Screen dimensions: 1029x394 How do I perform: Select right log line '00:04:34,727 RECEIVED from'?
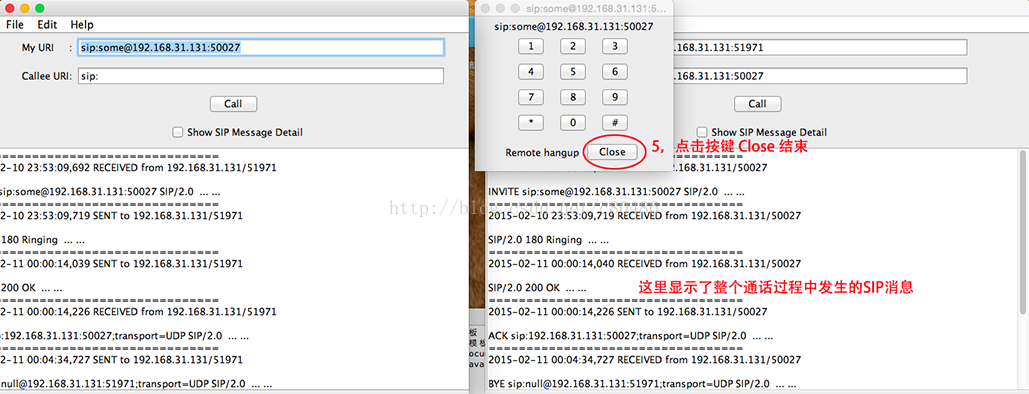point(644,359)
